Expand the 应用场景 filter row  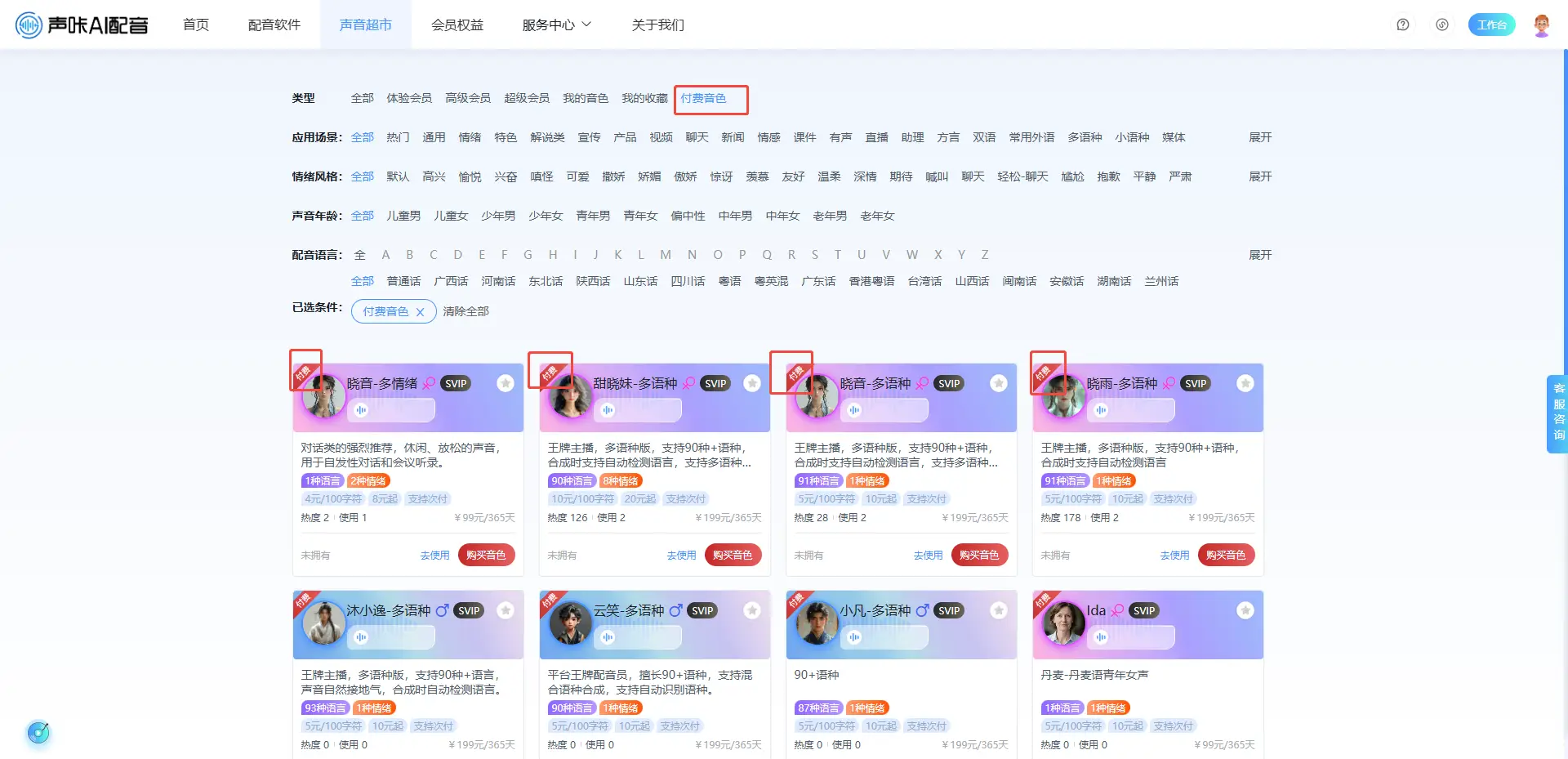pos(1259,137)
